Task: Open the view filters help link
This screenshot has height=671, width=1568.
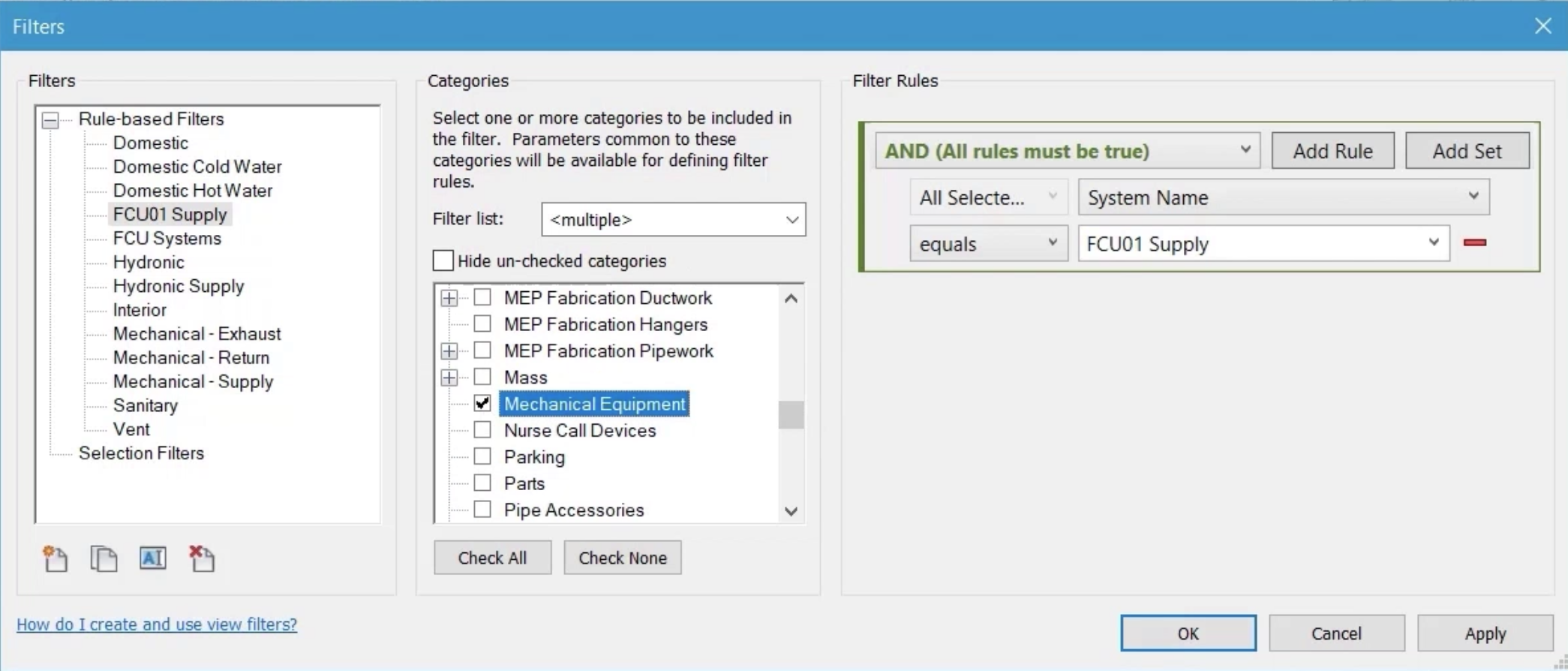Action: point(157,624)
